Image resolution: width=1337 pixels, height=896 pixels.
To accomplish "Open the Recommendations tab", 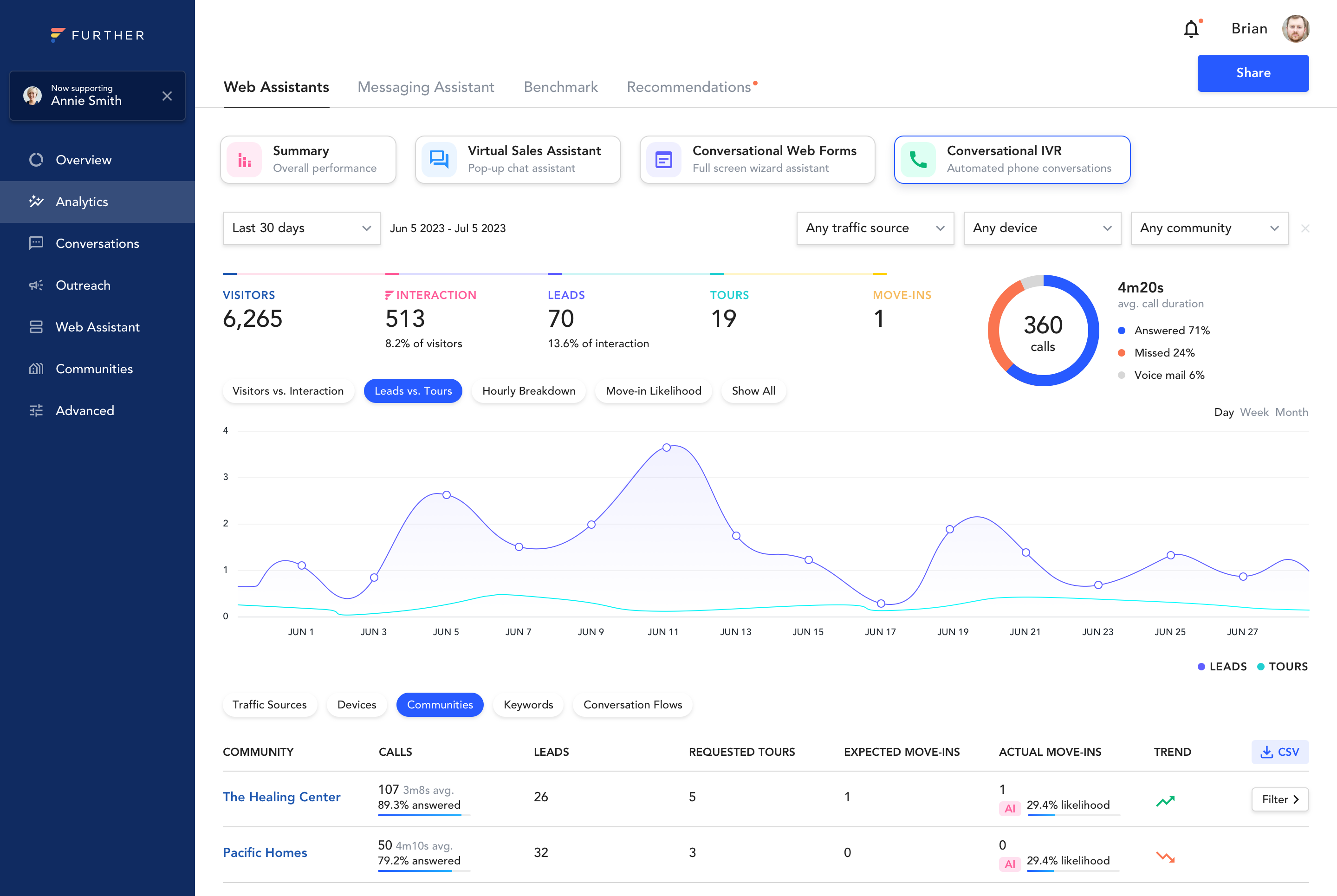I will point(688,87).
